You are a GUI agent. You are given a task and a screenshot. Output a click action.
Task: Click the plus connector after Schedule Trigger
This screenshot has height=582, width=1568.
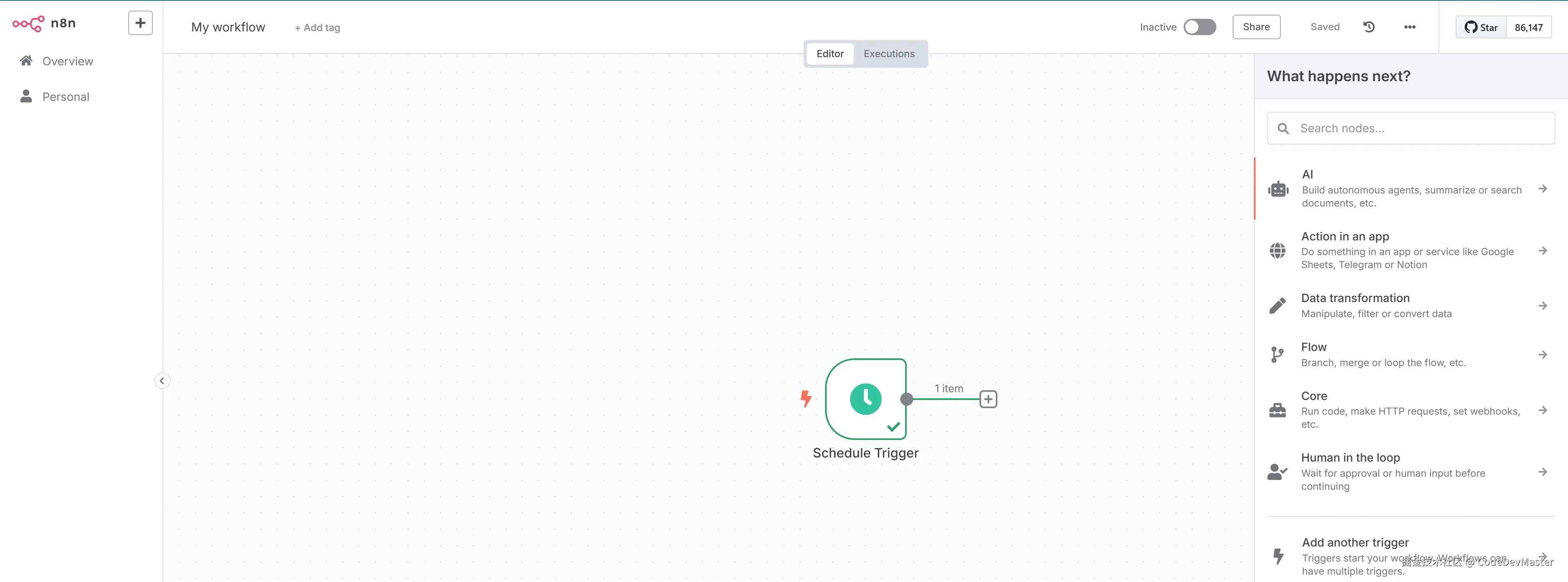tap(988, 400)
